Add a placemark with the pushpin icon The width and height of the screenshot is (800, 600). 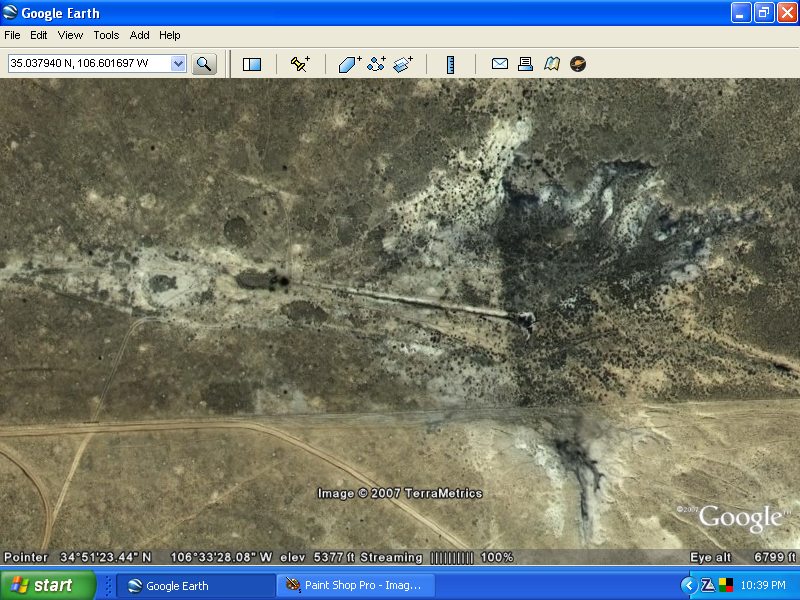tap(300, 64)
